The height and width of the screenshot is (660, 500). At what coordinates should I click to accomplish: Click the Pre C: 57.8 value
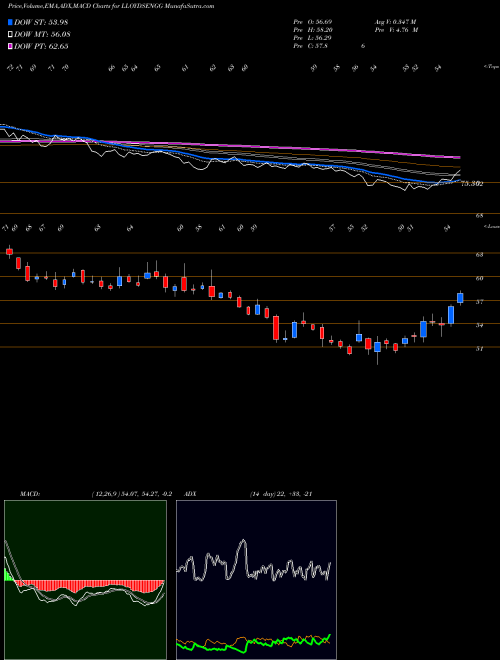pyautogui.click(x=311, y=46)
